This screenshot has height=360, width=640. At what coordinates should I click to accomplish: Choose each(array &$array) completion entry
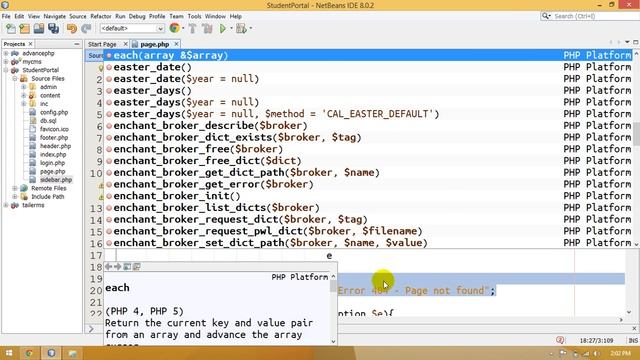click(x=369, y=55)
